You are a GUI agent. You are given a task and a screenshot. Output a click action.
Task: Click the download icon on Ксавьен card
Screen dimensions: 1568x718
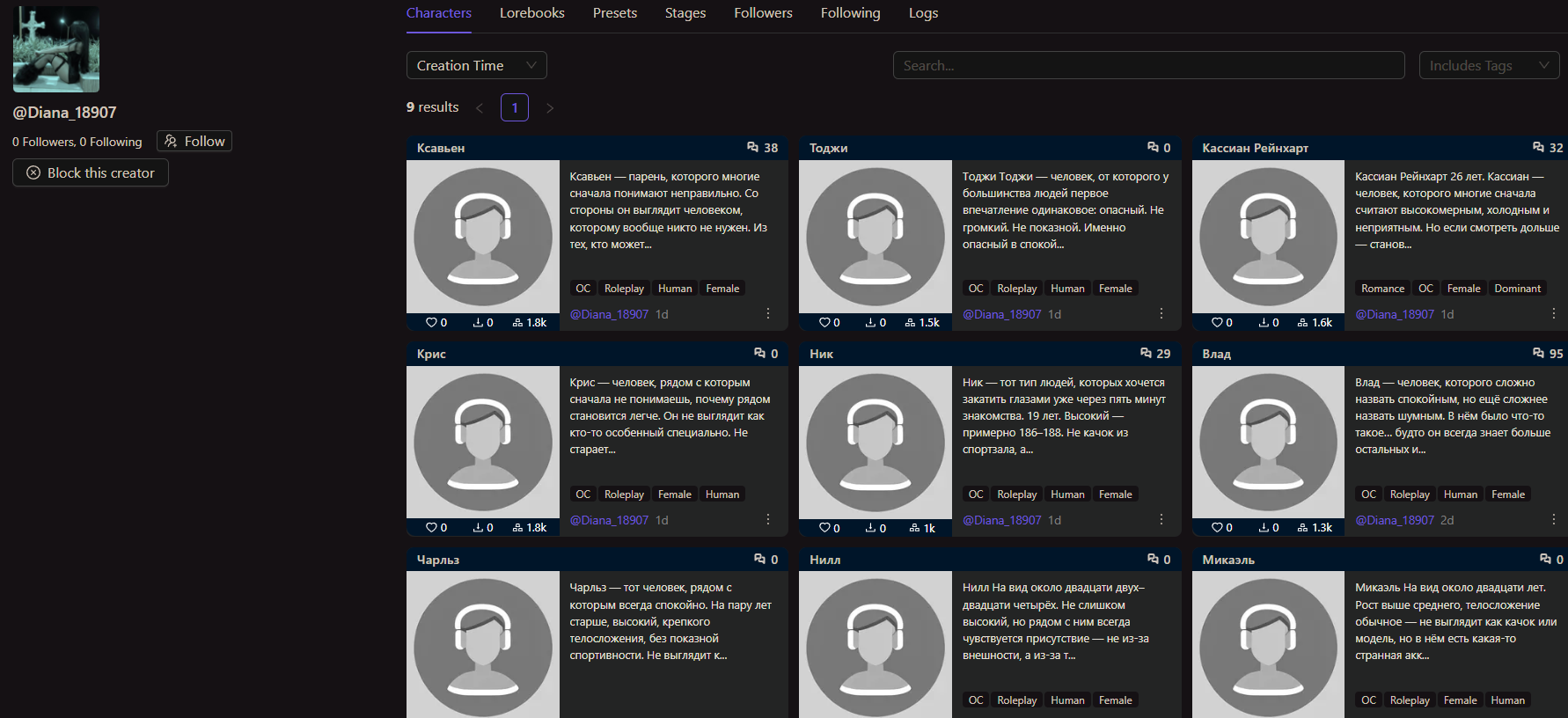click(478, 322)
